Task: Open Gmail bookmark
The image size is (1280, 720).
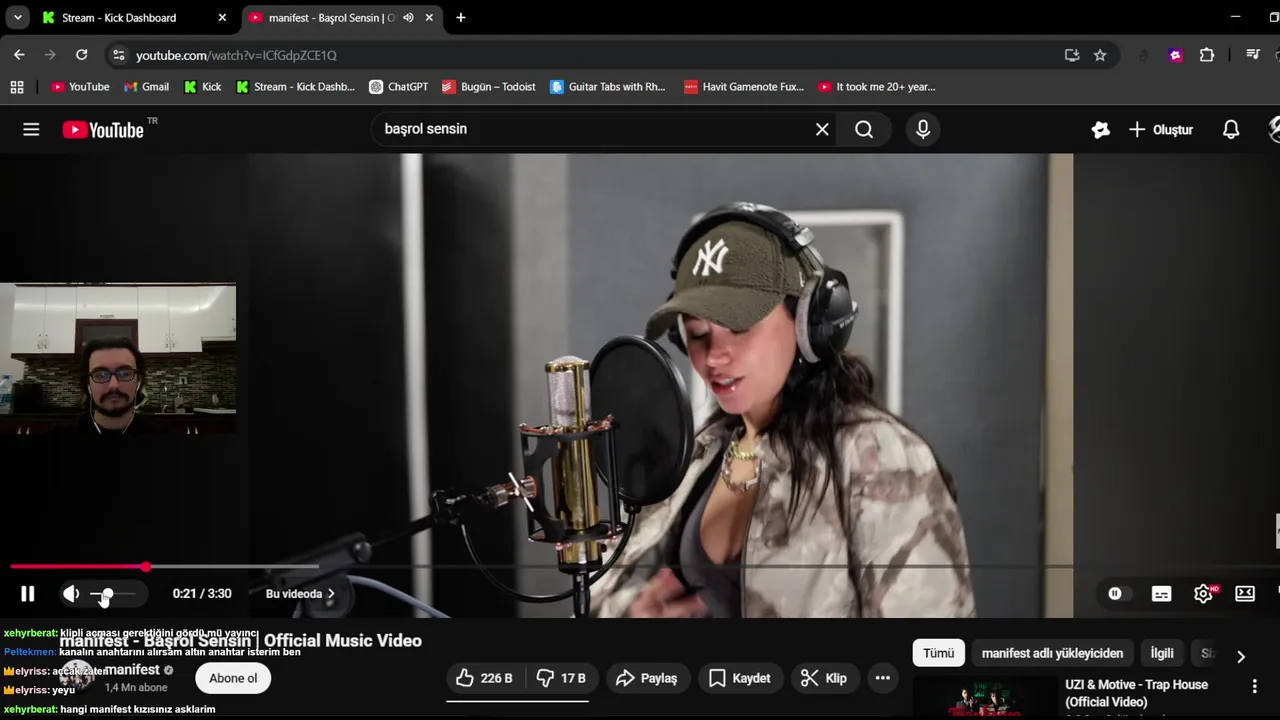Action: 146,87
